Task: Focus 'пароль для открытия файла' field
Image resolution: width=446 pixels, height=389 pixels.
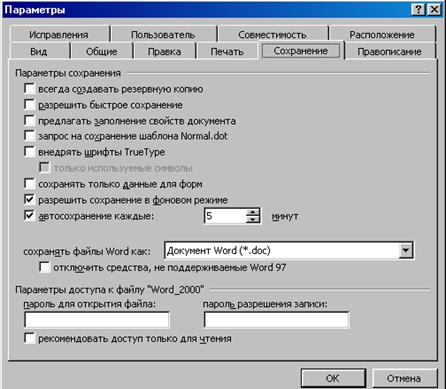Action: [x=97, y=320]
